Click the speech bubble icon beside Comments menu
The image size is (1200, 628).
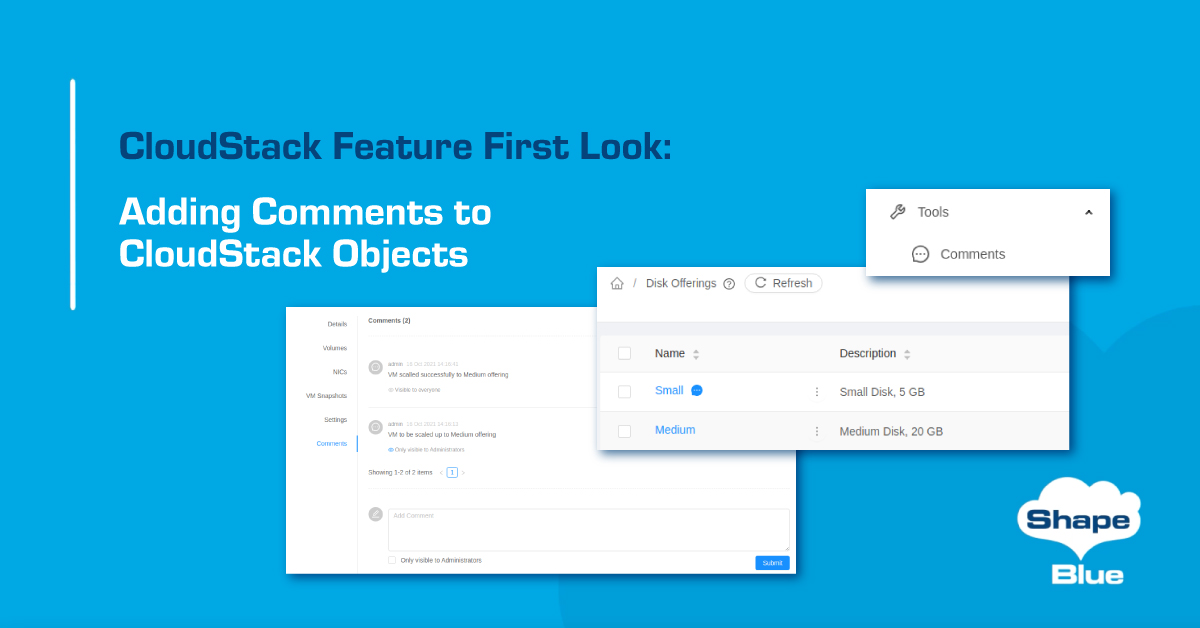click(920, 254)
